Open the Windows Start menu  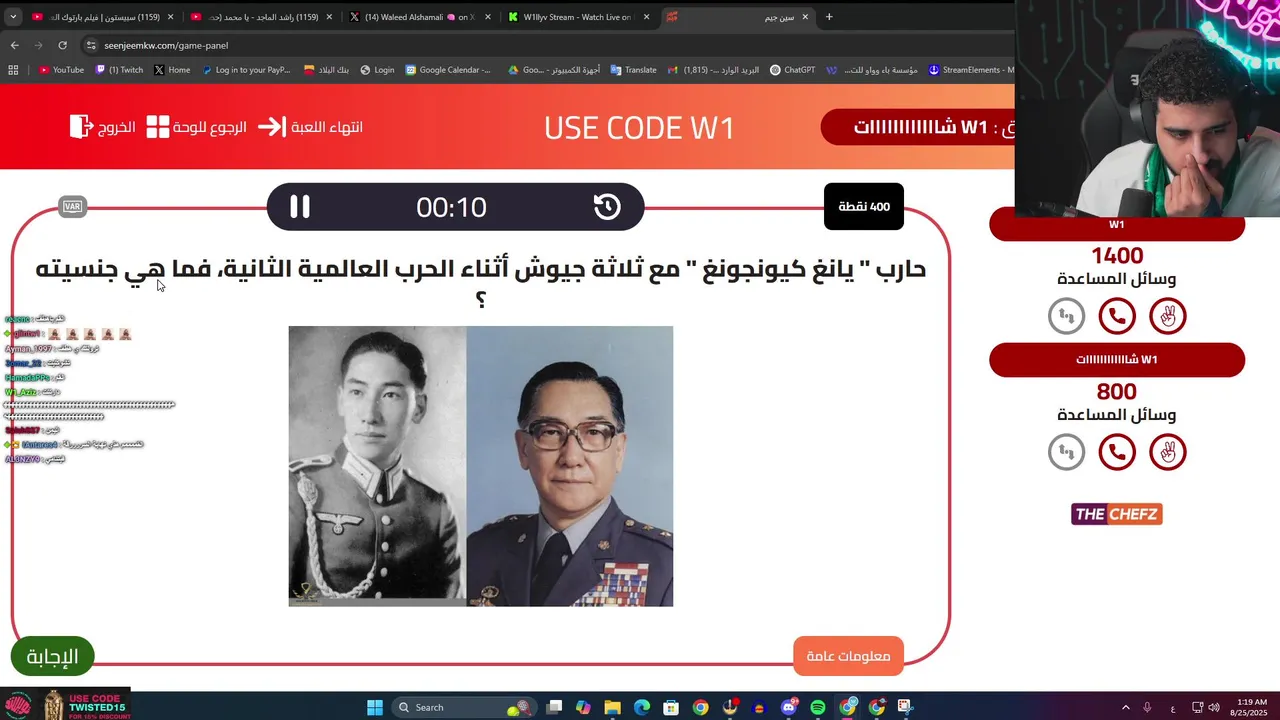pos(375,707)
